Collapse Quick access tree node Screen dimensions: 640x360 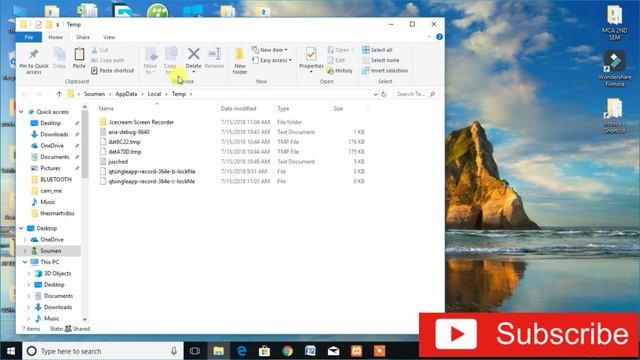pos(22,111)
